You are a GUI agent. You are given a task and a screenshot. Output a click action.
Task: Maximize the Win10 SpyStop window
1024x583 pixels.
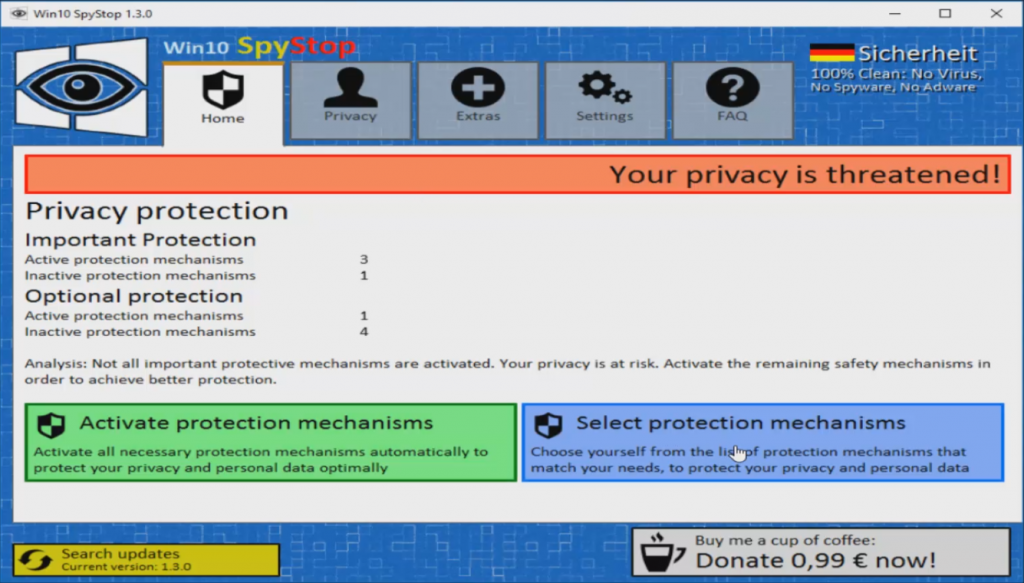click(945, 13)
